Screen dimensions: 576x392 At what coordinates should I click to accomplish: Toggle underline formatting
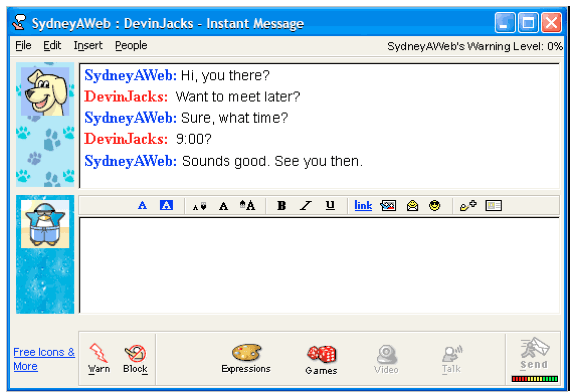[330, 205]
